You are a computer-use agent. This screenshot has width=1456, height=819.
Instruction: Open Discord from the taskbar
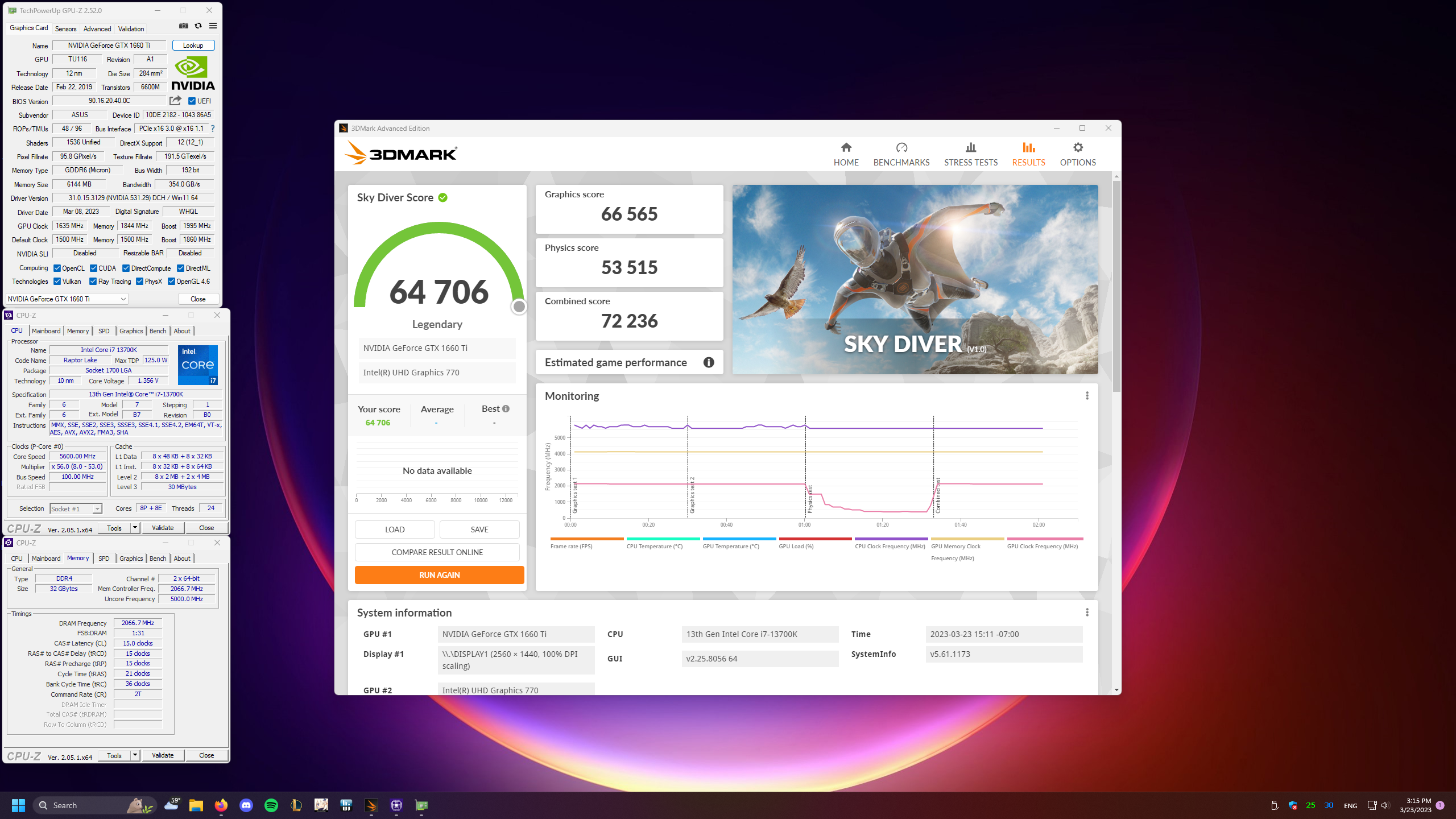pos(246,805)
